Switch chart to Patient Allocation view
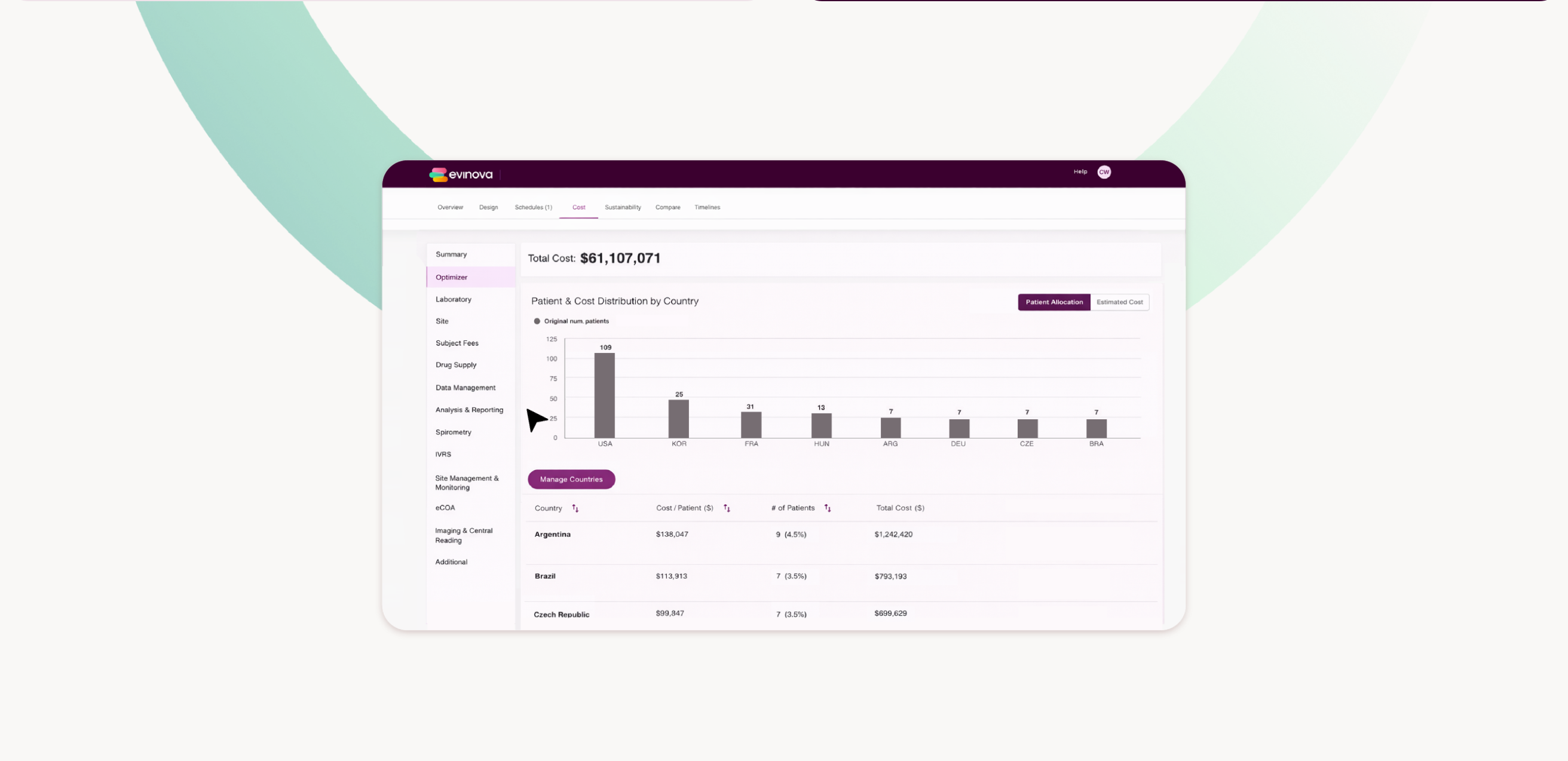 [x=1053, y=302]
